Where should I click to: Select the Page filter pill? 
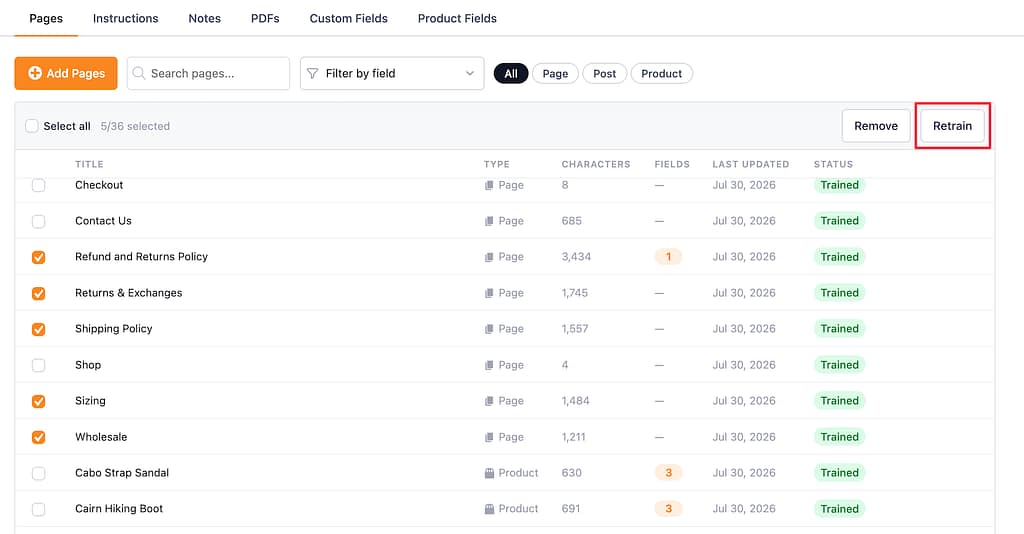point(555,74)
